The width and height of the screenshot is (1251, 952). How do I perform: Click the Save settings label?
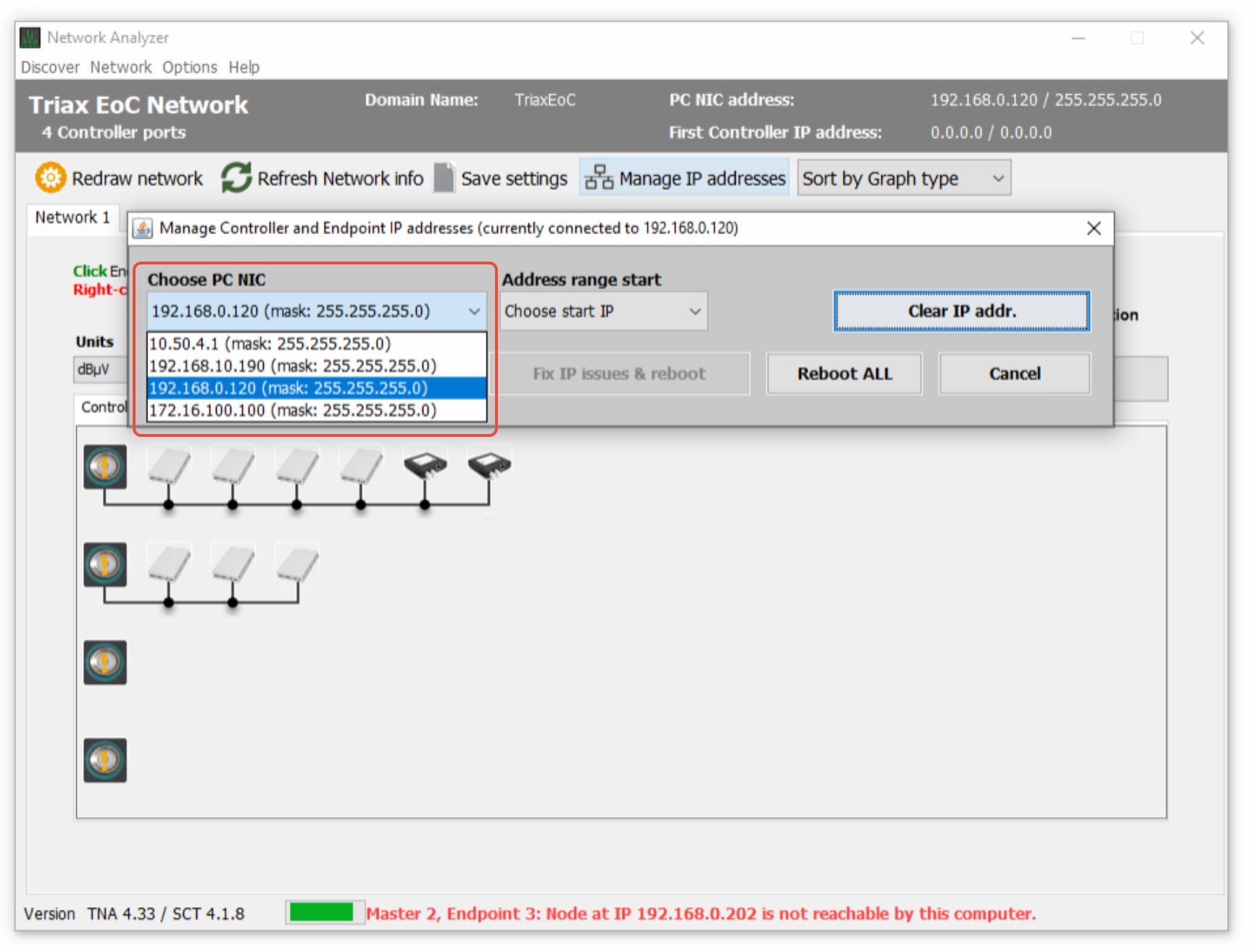[514, 178]
